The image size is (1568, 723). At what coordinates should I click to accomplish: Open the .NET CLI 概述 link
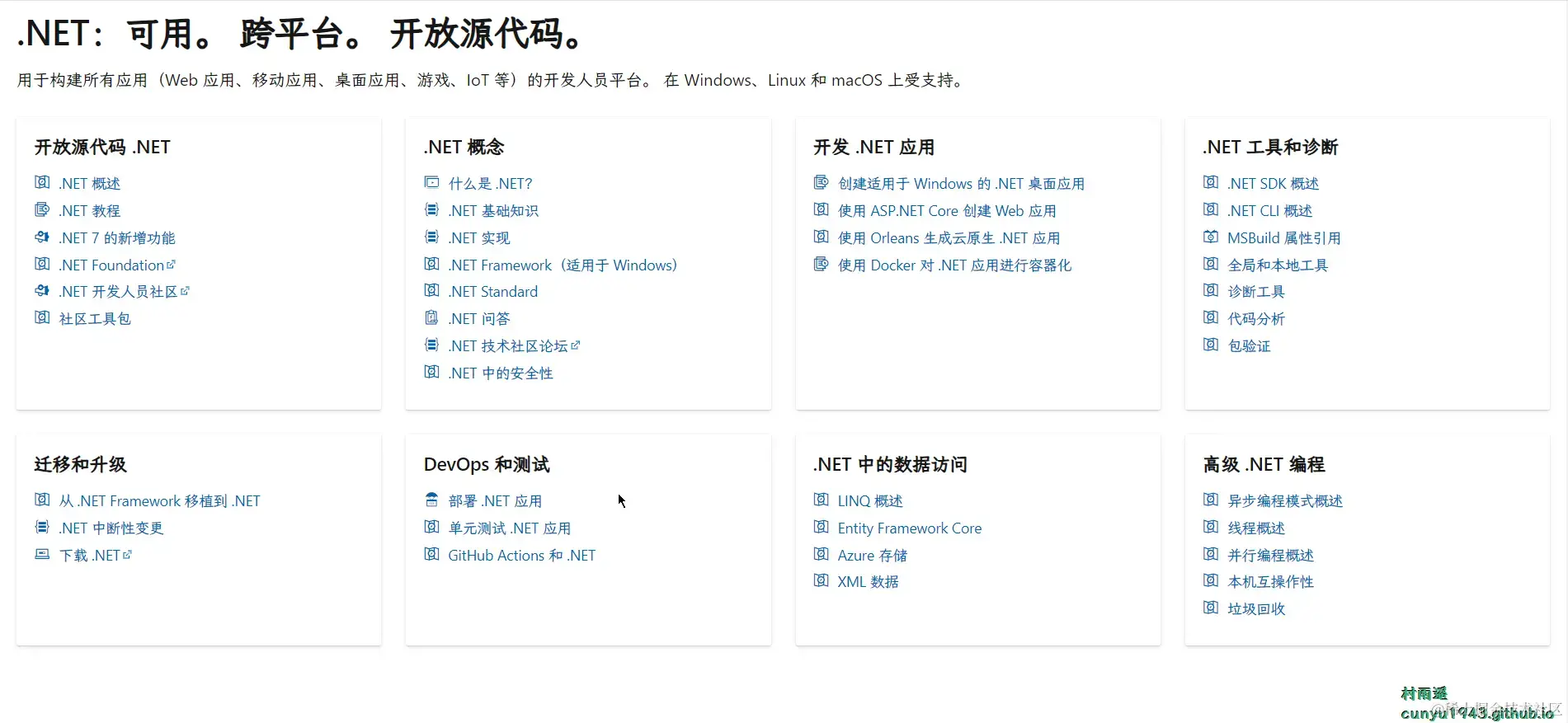[1270, 210]
